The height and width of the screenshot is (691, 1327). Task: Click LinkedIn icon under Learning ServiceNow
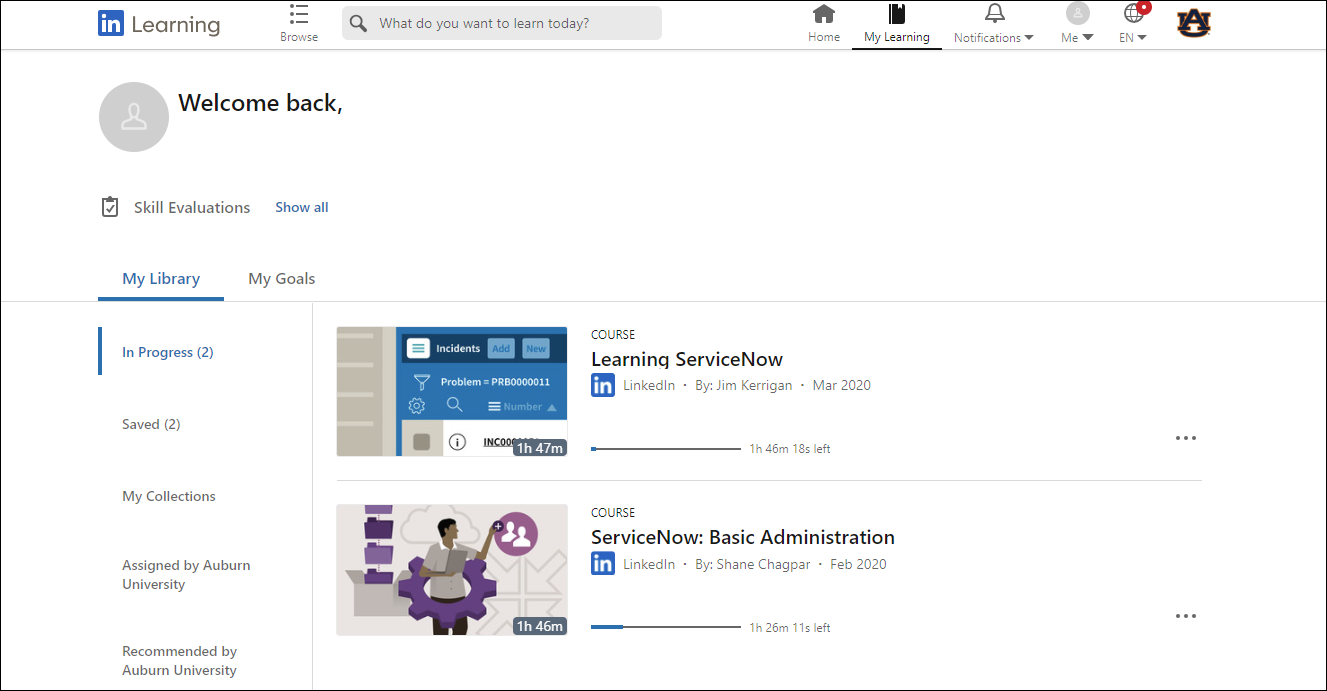click(603, 385)
